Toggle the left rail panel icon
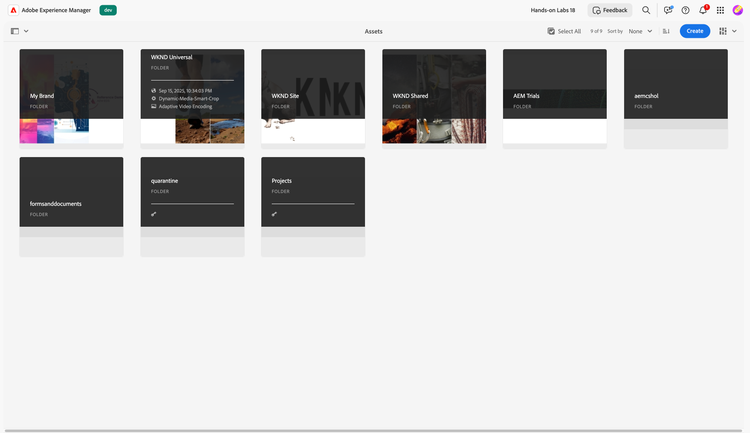The height and width of the screenshot is (433, 750). click(x=15, y=31)
